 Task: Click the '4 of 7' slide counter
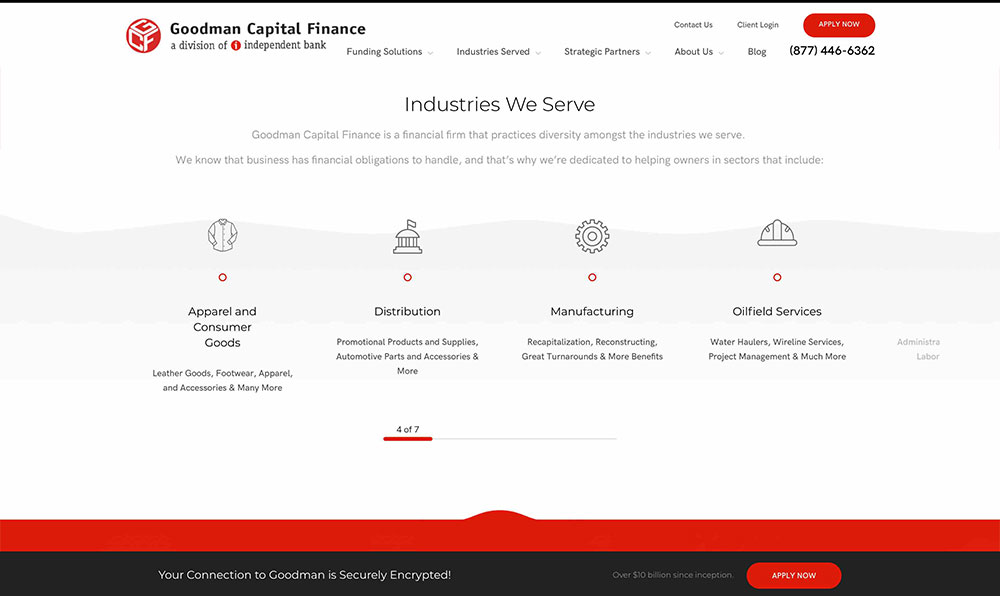408,430
